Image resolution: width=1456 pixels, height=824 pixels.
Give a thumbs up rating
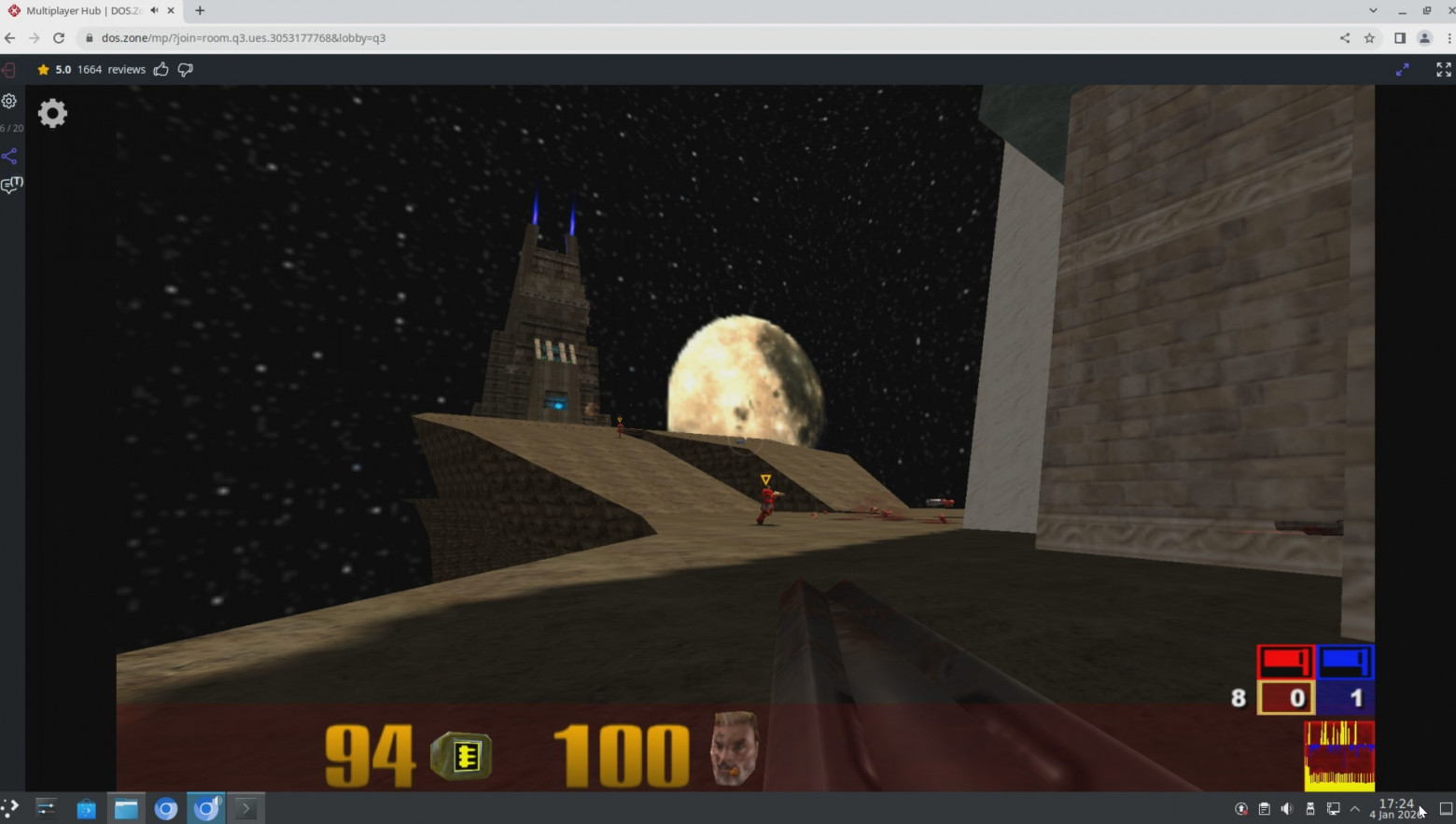point(161,69)
